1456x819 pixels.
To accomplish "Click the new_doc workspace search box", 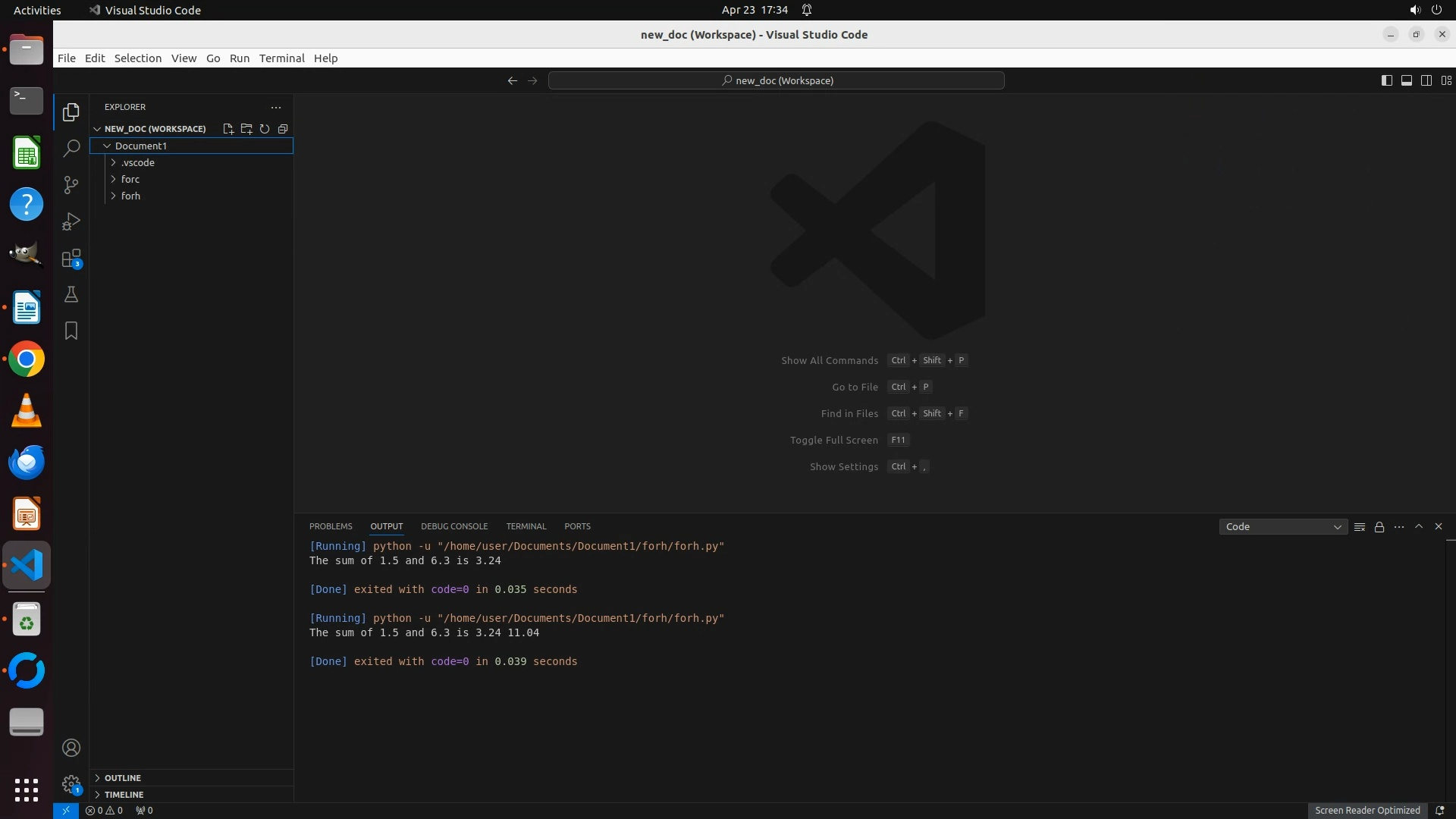I will point(777,80).
